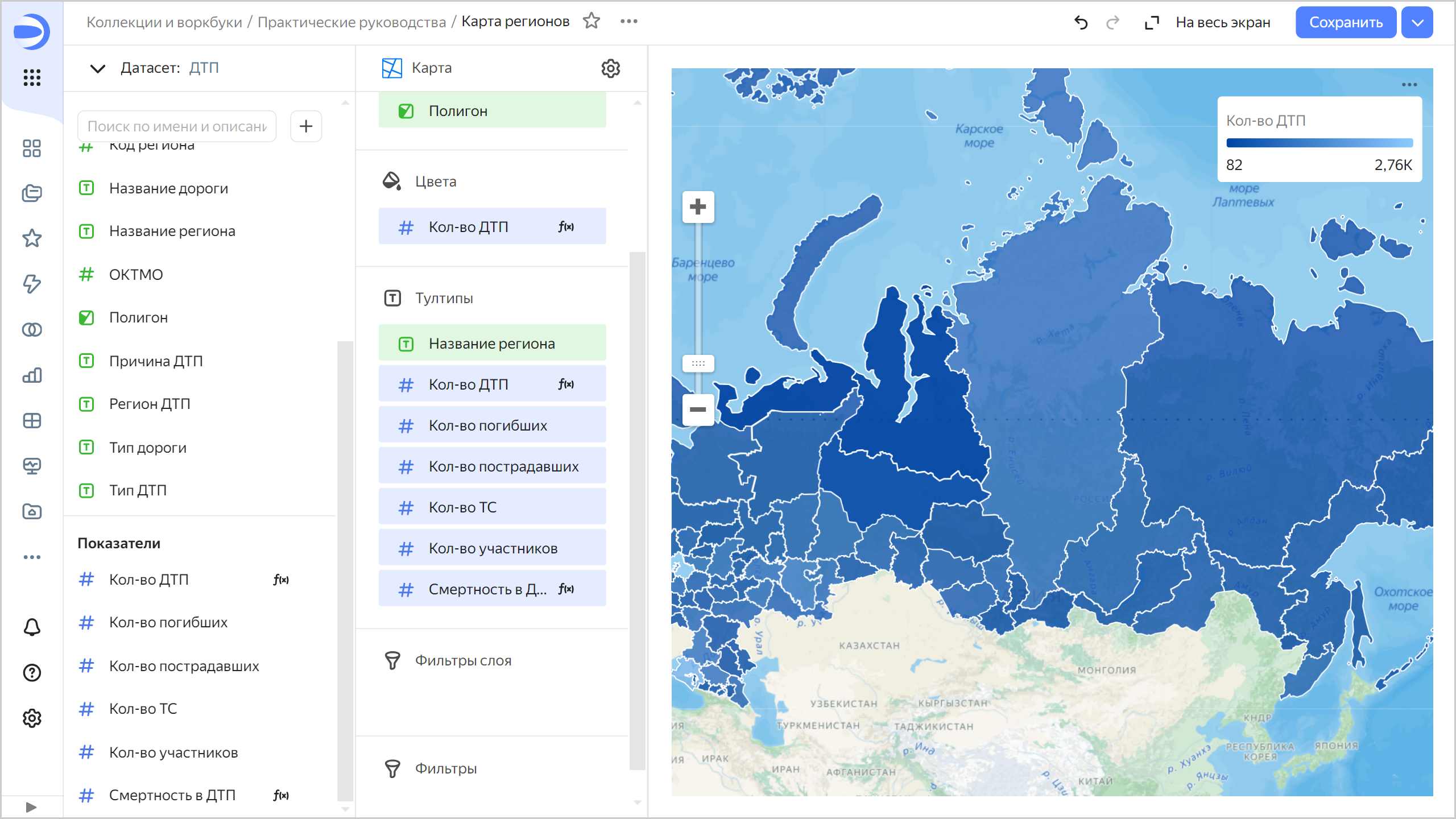Click the Сохранить button
1456x819 pixels.
point(1345,22)
